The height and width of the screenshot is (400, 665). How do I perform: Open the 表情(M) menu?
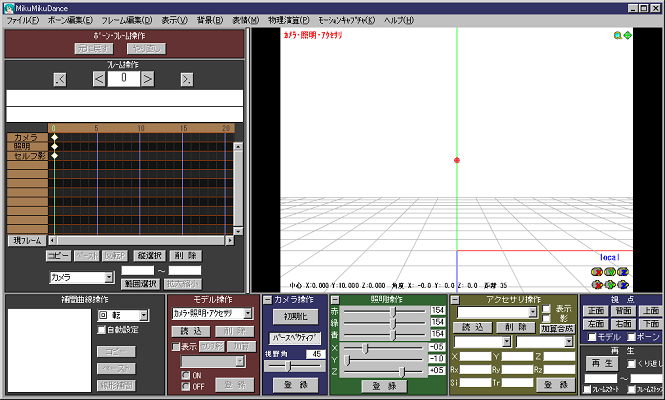point(246,20)
